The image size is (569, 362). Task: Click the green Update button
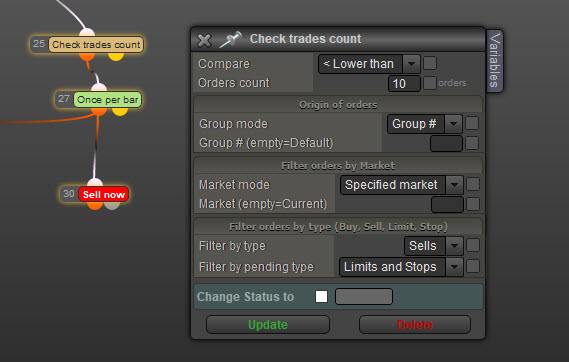[268, 324]
